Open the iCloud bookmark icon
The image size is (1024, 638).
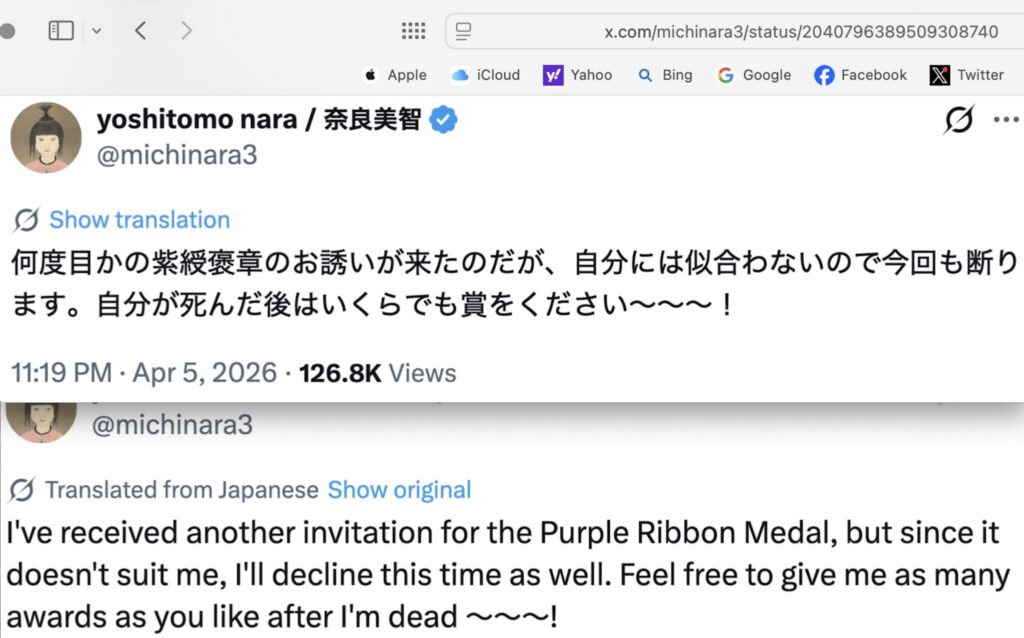[458, 74]
